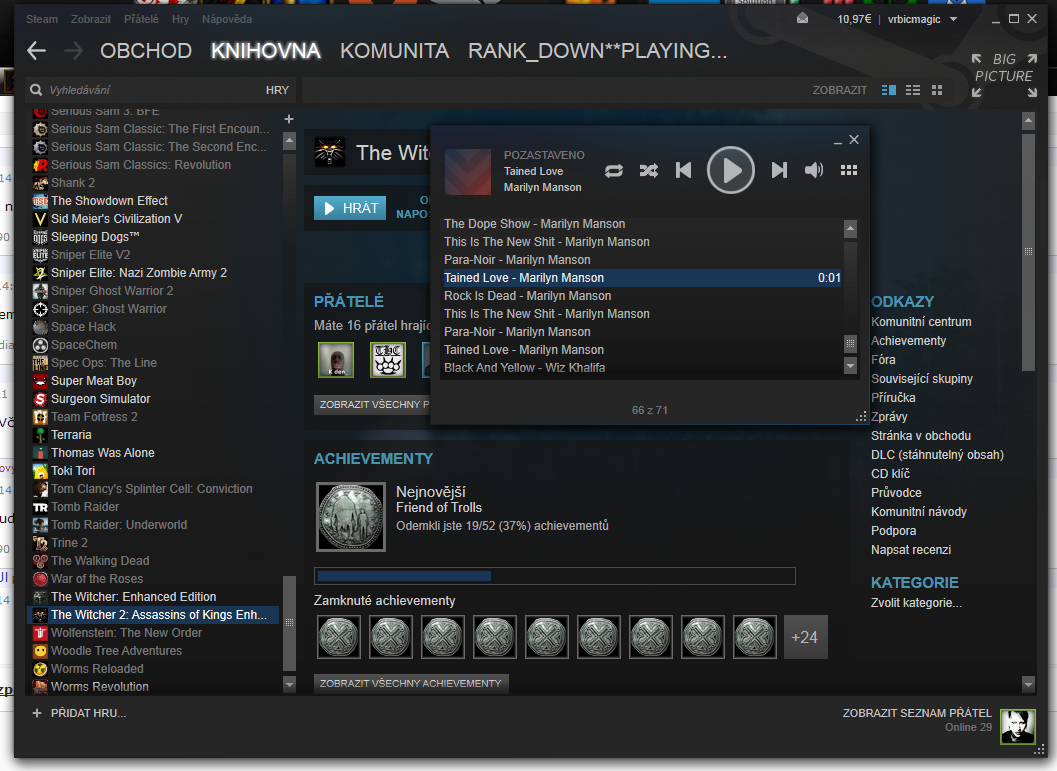Click Zobrazit všechny achievementy button
This screenshot has height=771, width=1057.
click(410, 683)
